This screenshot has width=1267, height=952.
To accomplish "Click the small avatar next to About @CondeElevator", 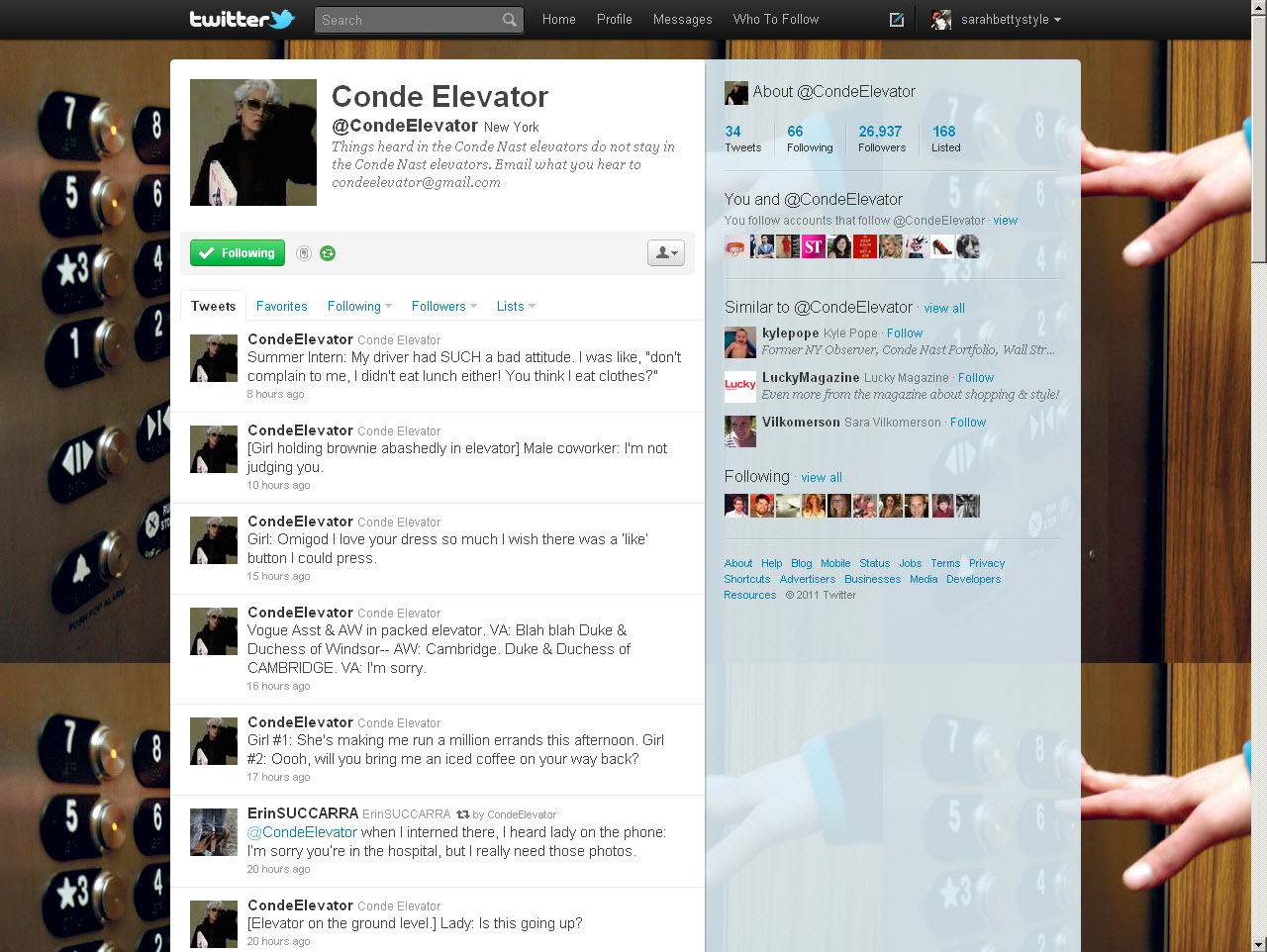I will [736, 93].
